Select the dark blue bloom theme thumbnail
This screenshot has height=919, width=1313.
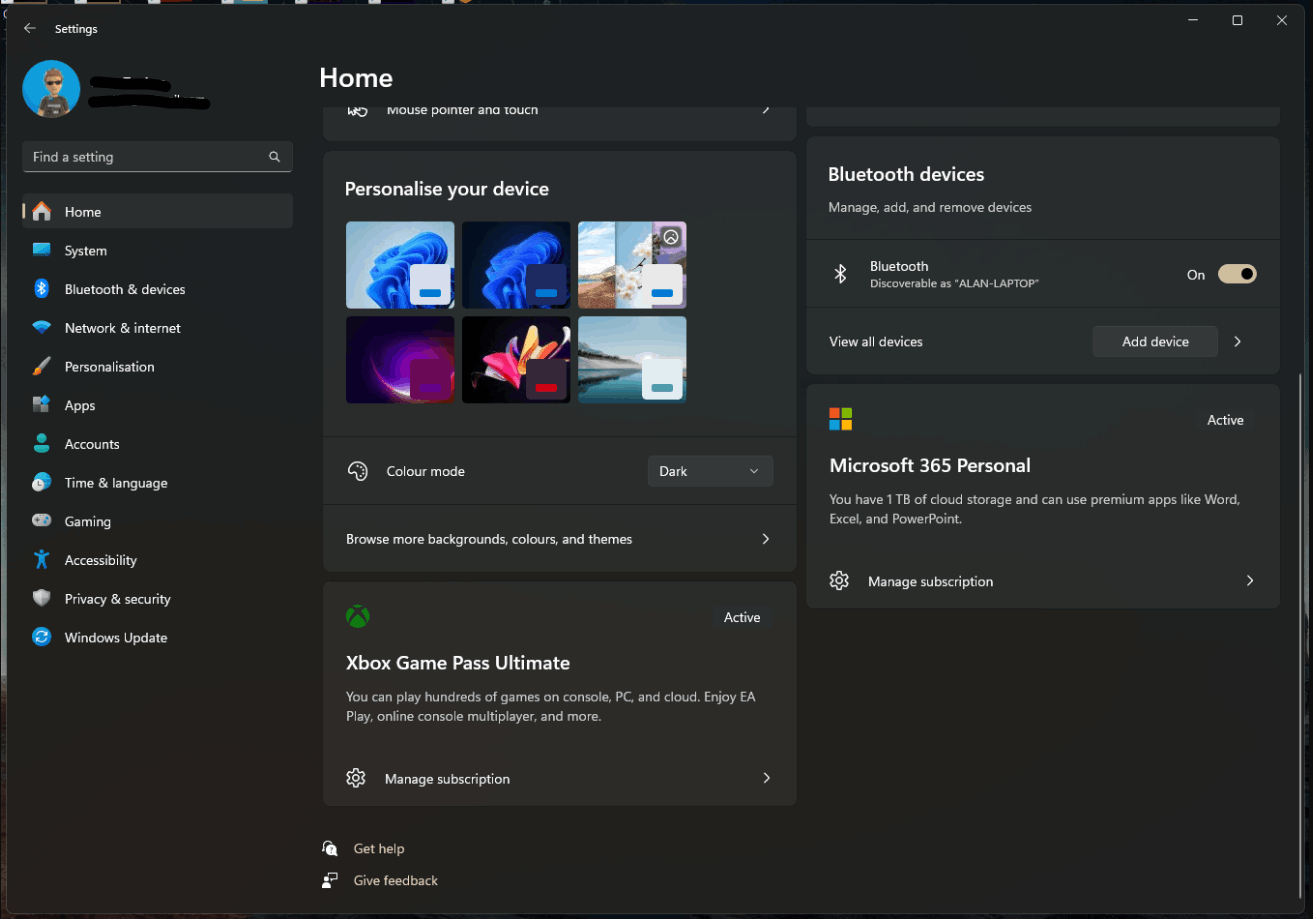pos(516,265)
